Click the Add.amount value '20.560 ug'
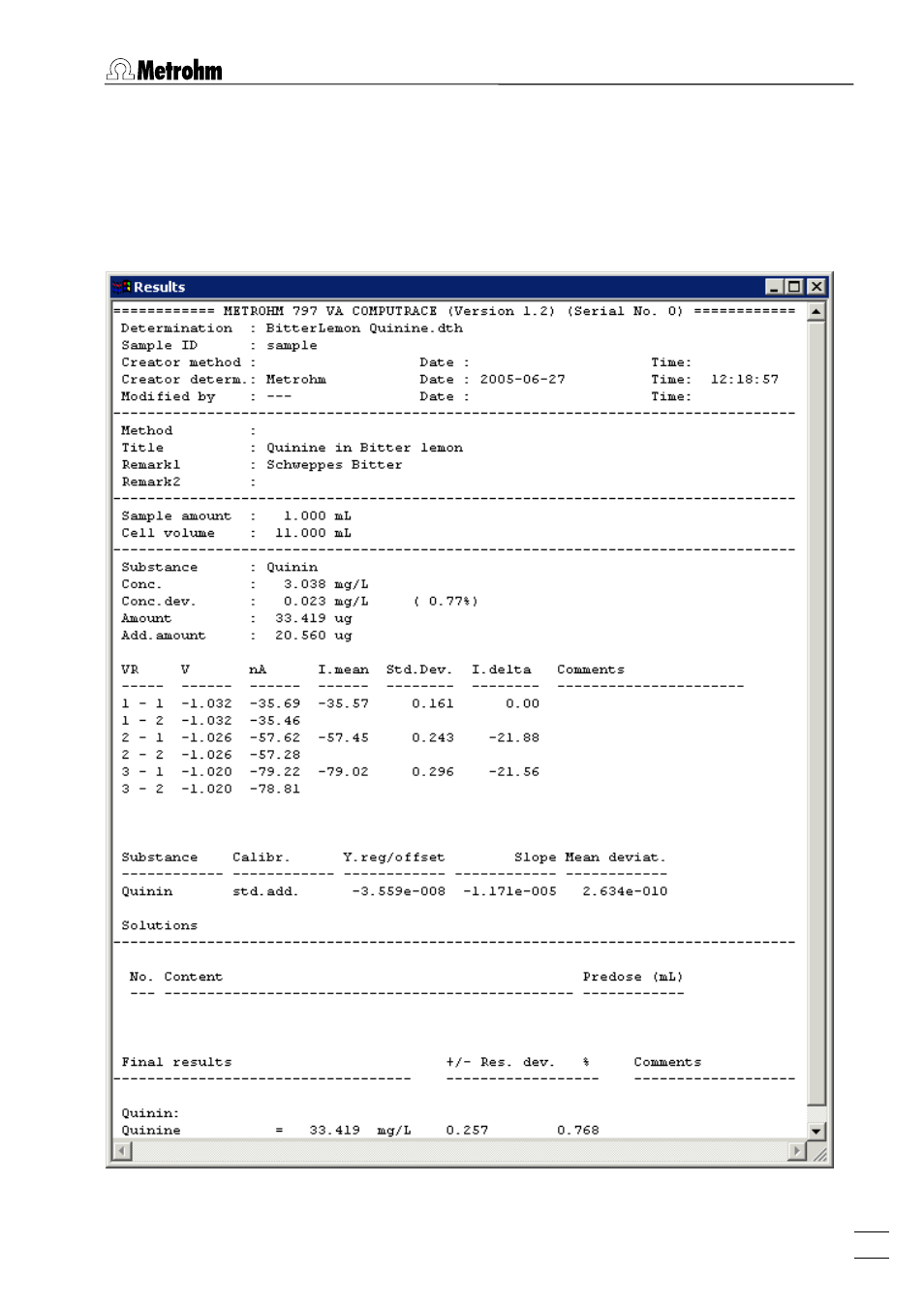Viewport: 924px width, 1308px height. pyautogui.click(x=313, y=636)
